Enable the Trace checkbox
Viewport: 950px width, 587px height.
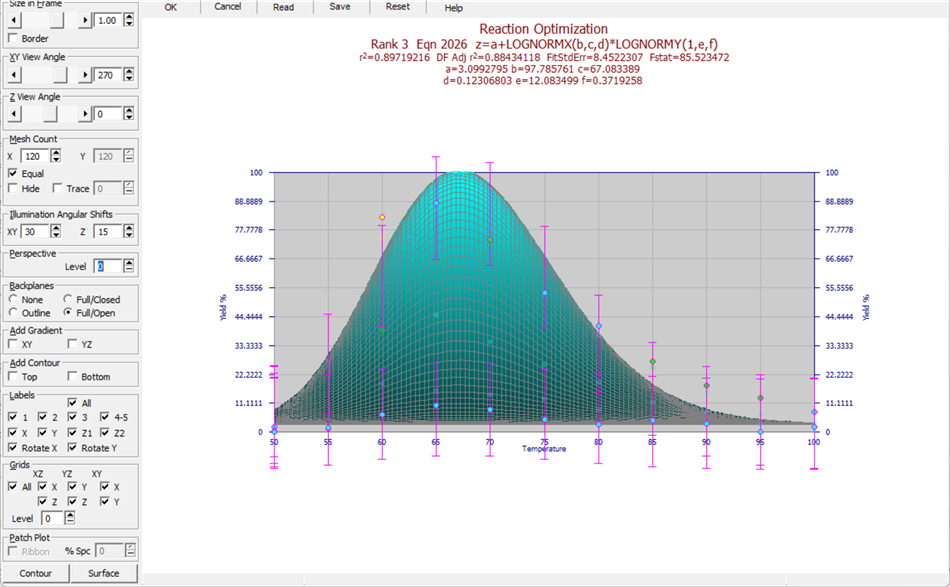point(58,188)
